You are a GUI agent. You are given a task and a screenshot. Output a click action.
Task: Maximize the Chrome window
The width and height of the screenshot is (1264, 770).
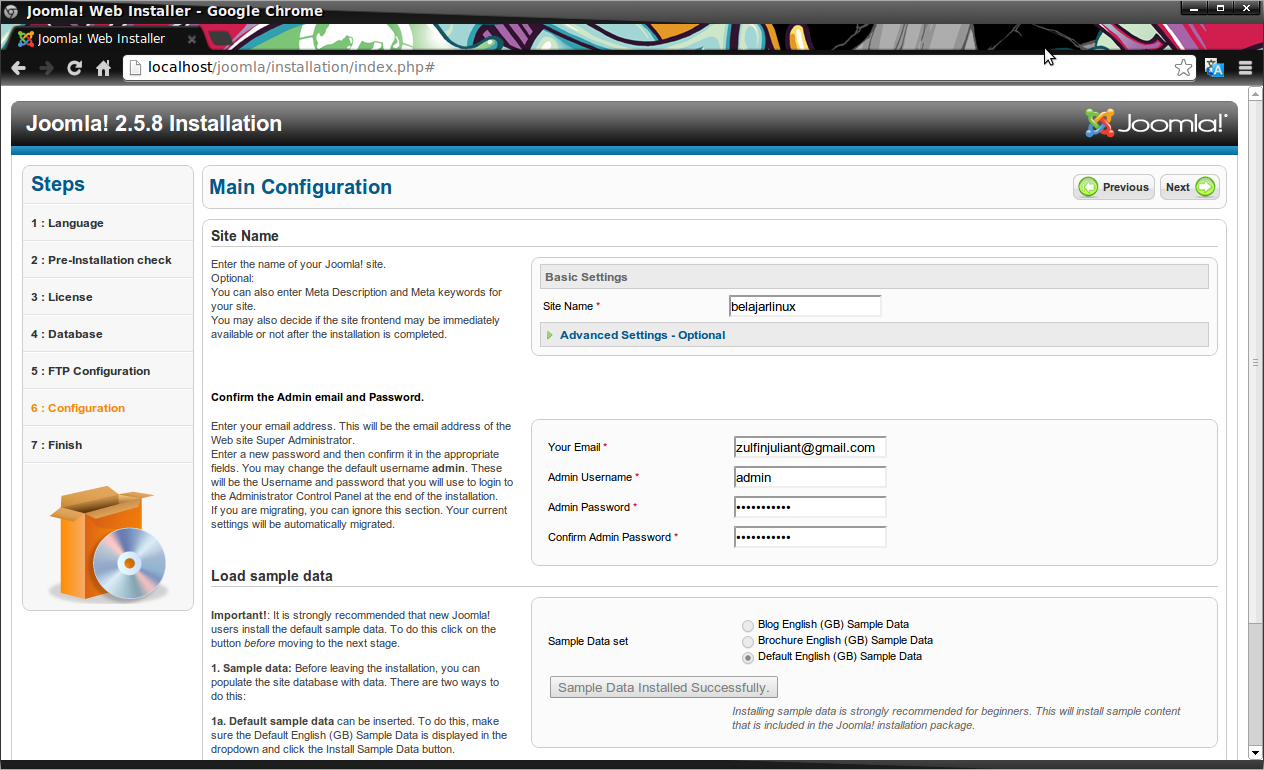(x=1222, y=9)
